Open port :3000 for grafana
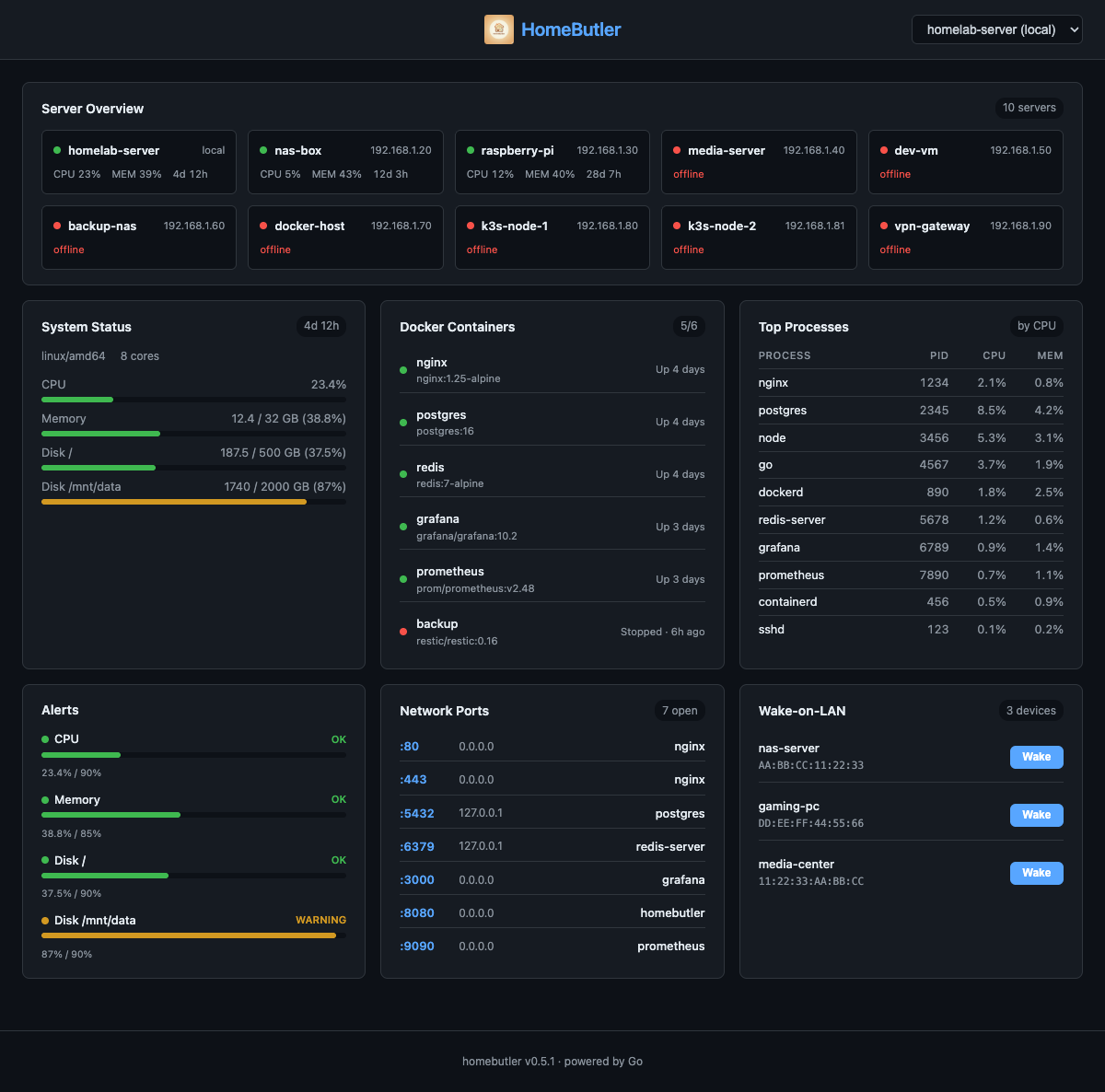Viewport: 1105px width, 1092px height. [x=417, y=879]
